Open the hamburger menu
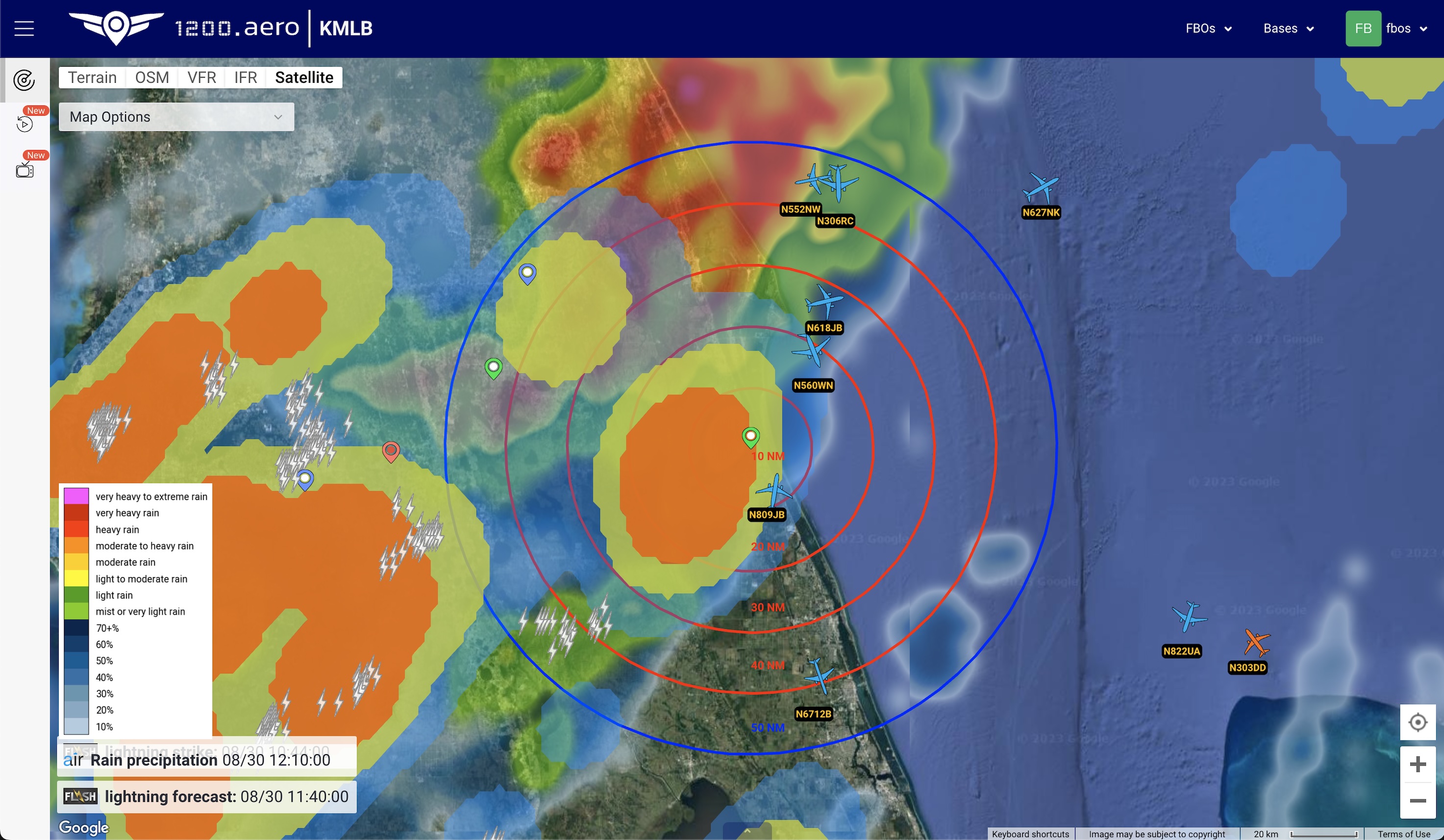1444x840 pixels. (24, 28)
